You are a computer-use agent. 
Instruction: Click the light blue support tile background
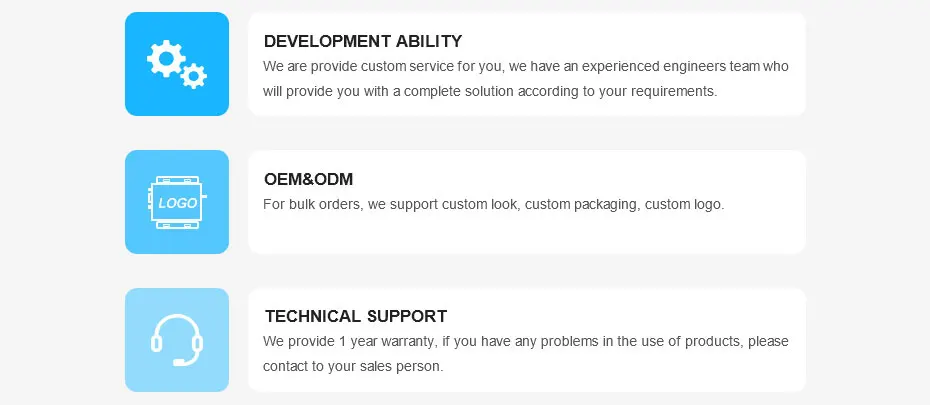coord(143,374)
